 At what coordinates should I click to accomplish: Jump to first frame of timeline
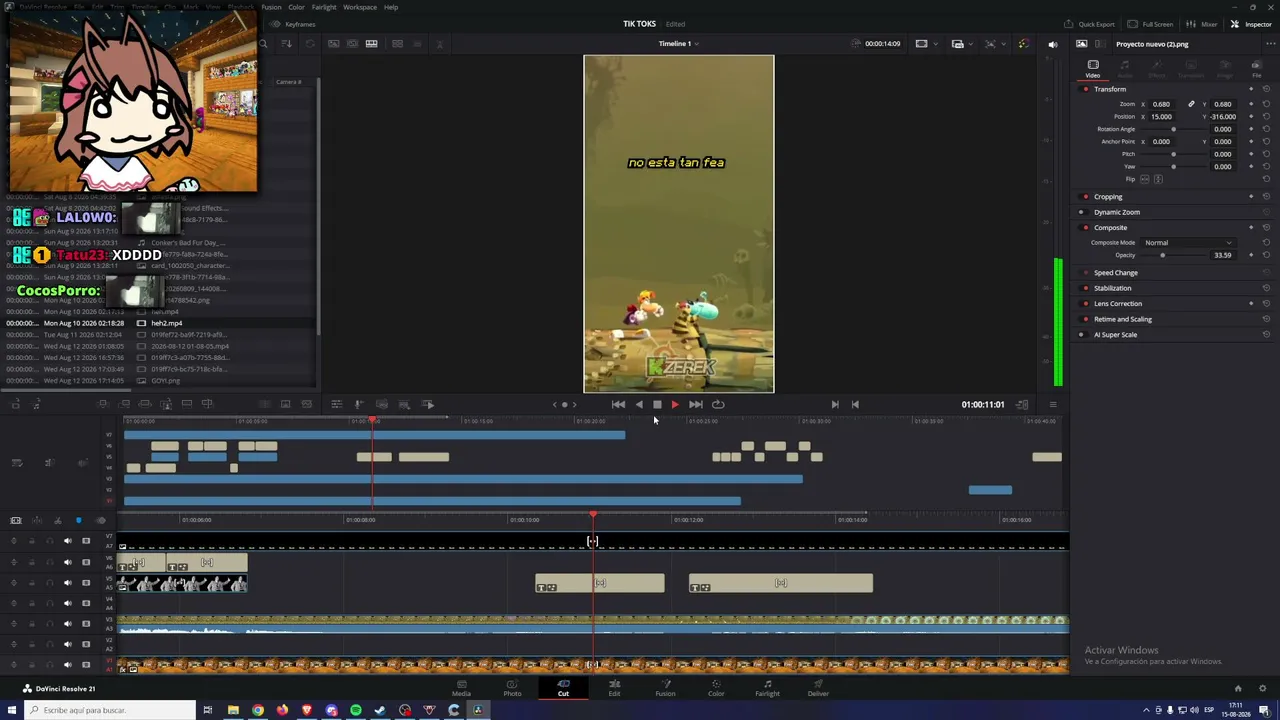tap(618, 405)
